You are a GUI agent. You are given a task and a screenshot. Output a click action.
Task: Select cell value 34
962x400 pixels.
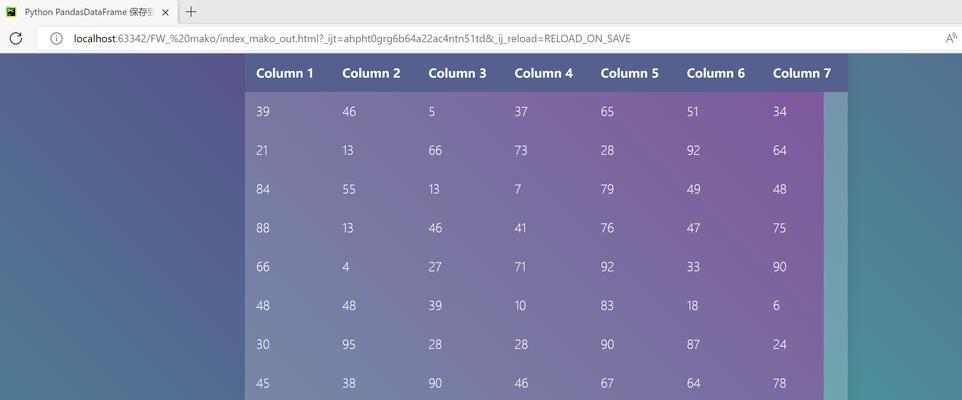(780, 112)
